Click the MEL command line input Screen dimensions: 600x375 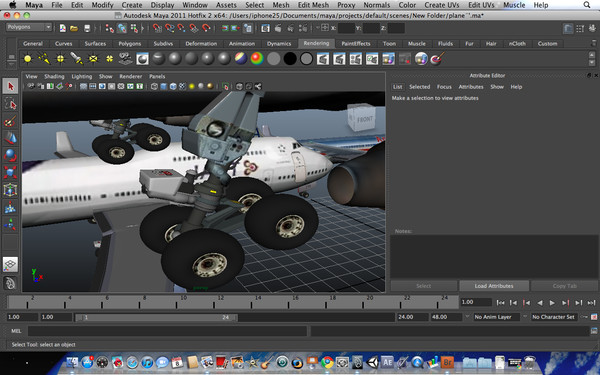[167, 331]
